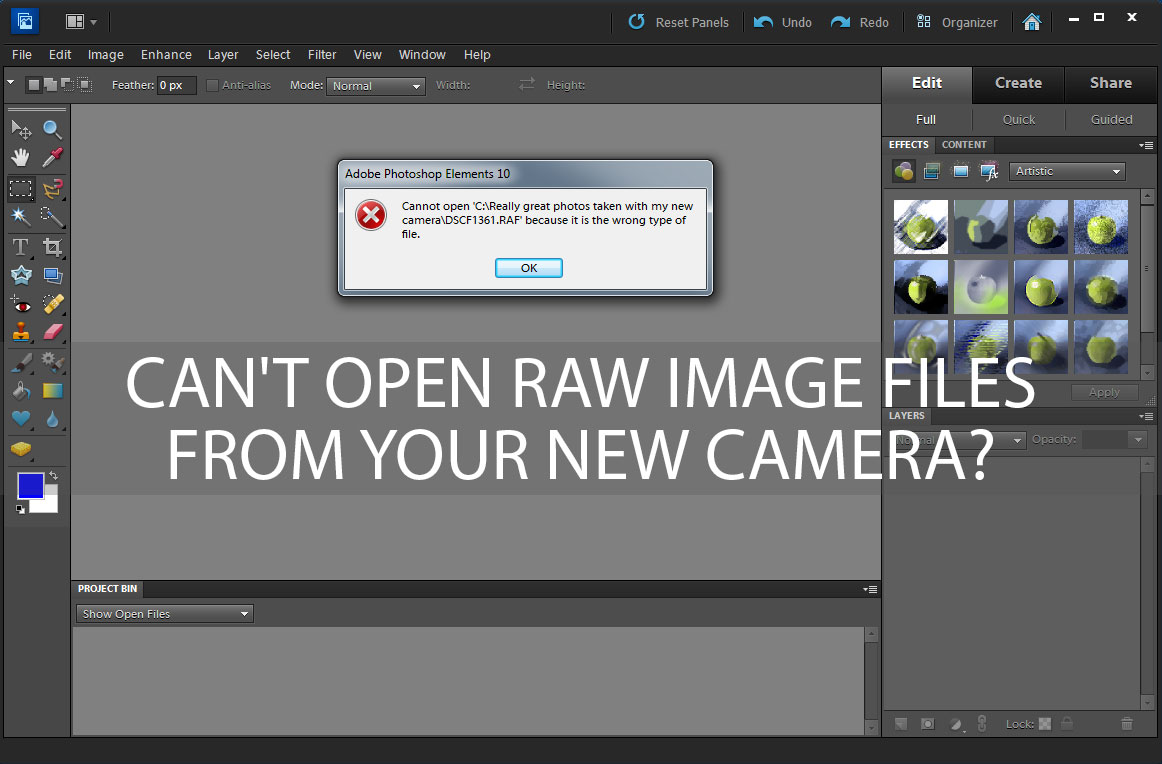Show Filters in Effects panel
The width and height of the screenshot is (1162, 764).
(903, 171)
